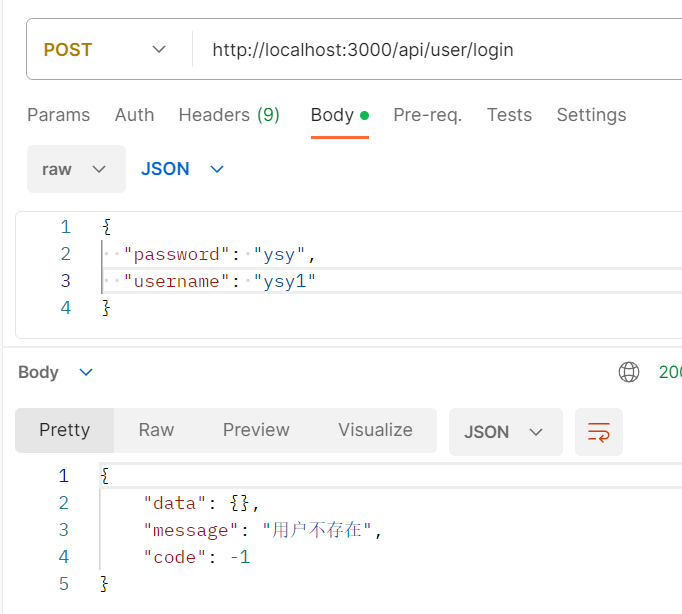
Task: Toggle the wrap lines icon
Action: [599, 432]
